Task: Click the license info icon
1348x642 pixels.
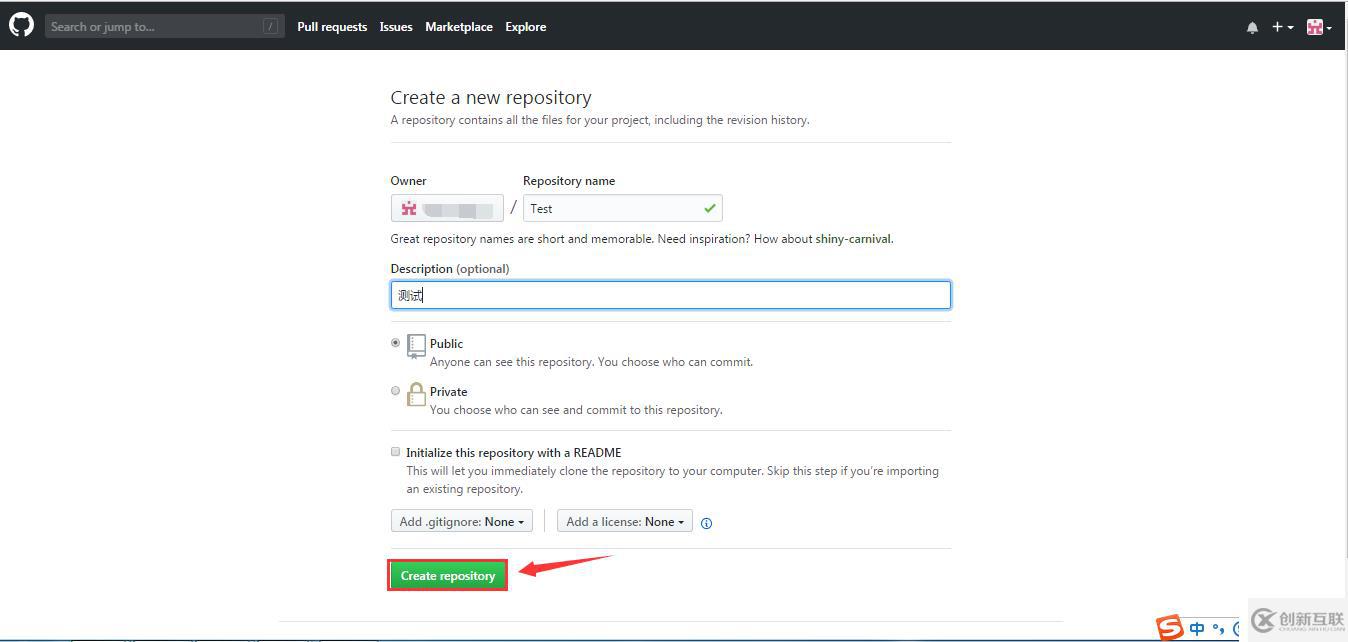Action: pyautogui.click(x=706, y=523)
